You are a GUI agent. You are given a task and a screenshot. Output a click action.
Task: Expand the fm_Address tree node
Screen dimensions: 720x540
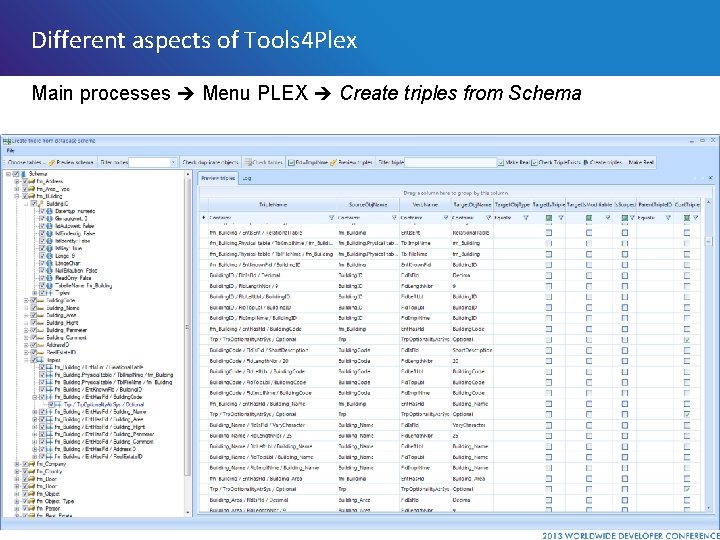point(17,181)
